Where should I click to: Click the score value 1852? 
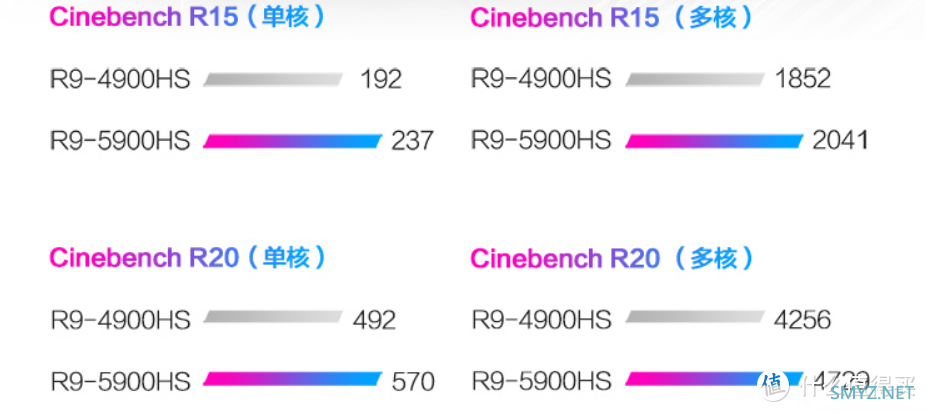tap(802, 79)
